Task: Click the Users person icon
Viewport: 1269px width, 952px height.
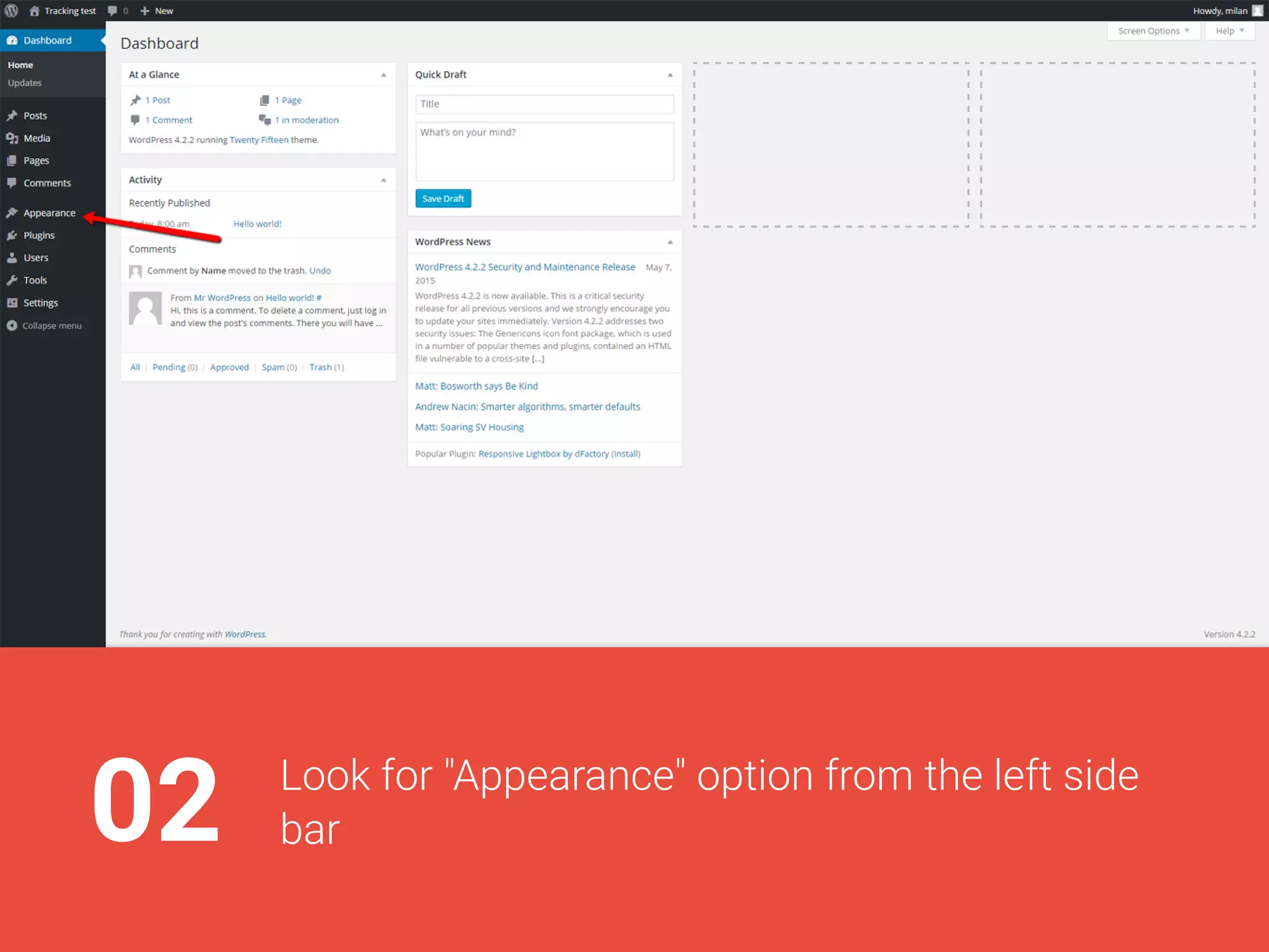Action: tap(12, 258)
